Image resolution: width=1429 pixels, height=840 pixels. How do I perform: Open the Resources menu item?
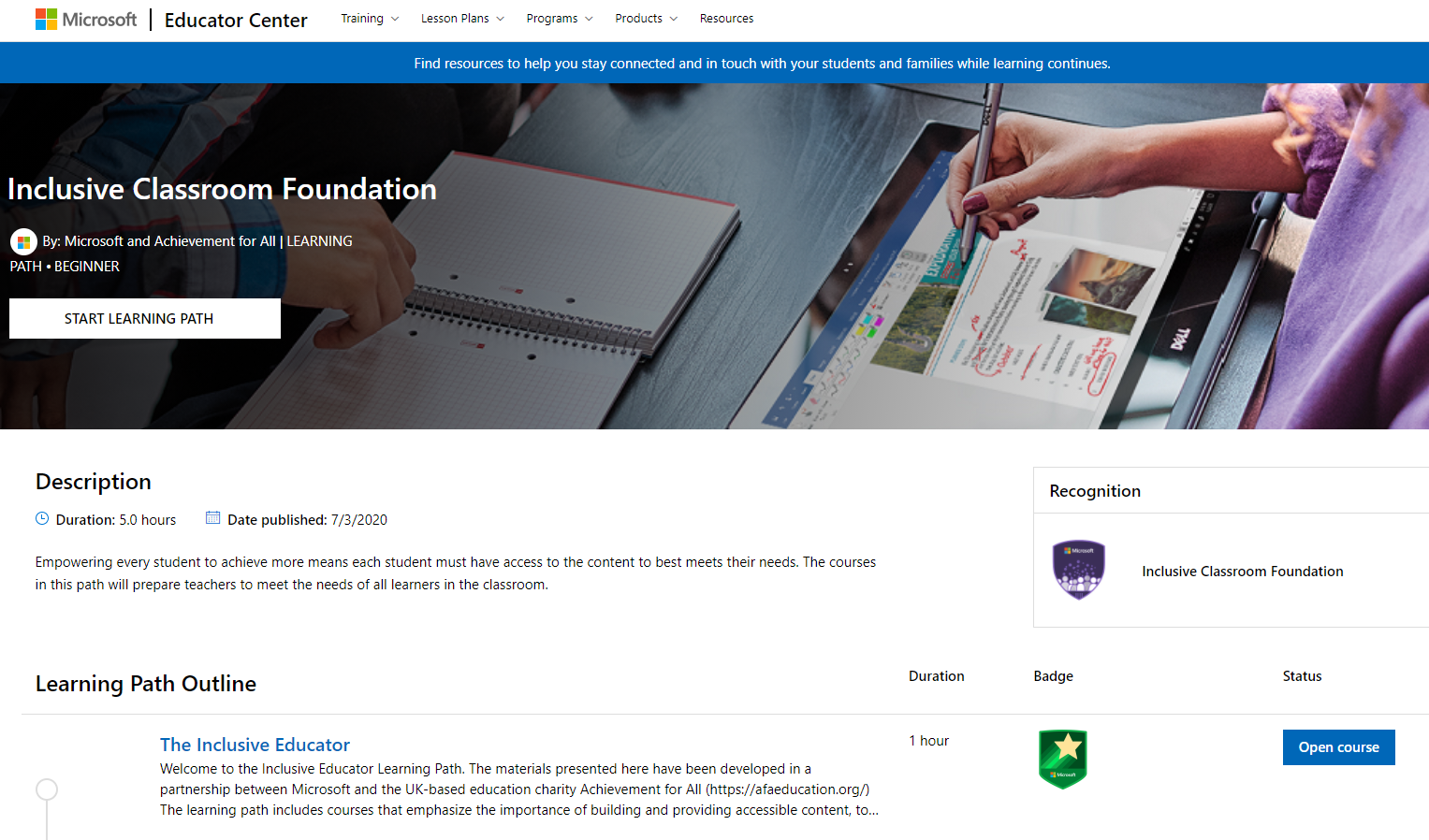[726, 19]
